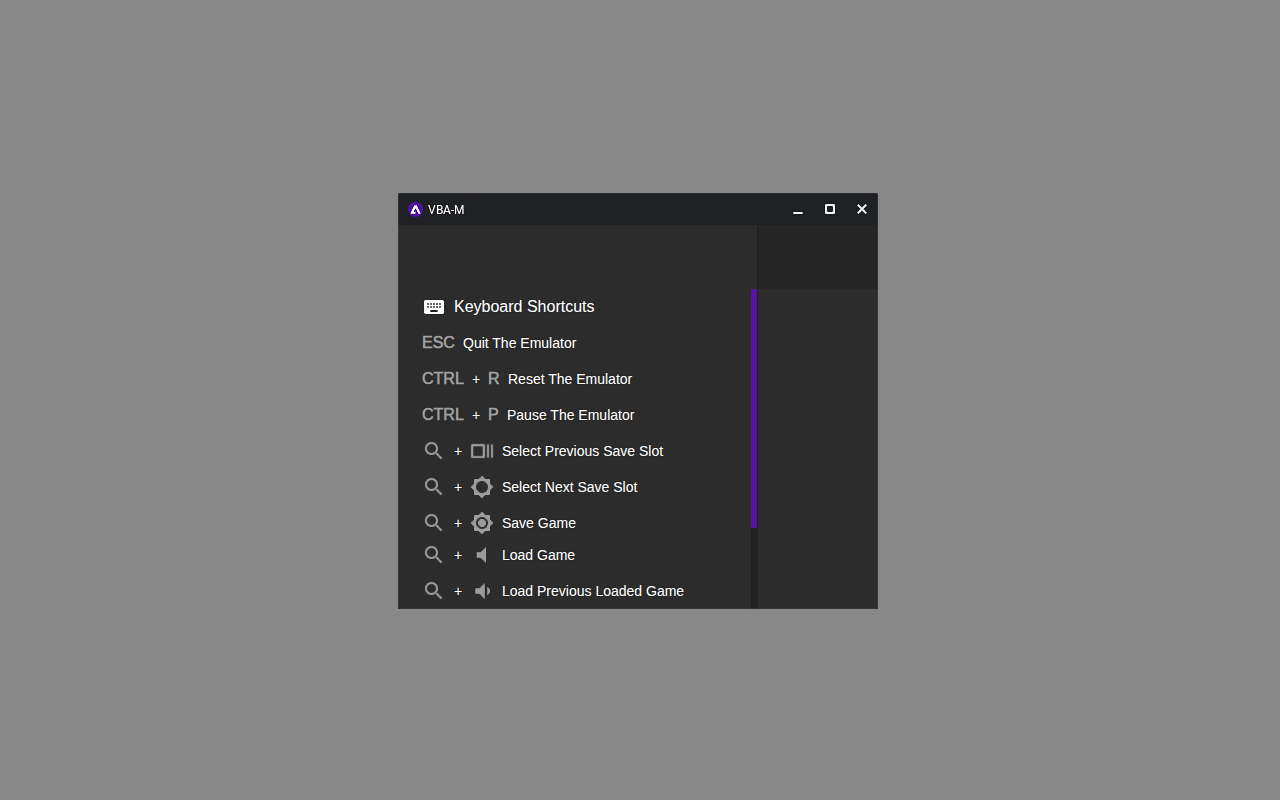Click the purple vertical scrollbar thumb
This screenshot has height=800, width=1280.
(x=754, y=408)
